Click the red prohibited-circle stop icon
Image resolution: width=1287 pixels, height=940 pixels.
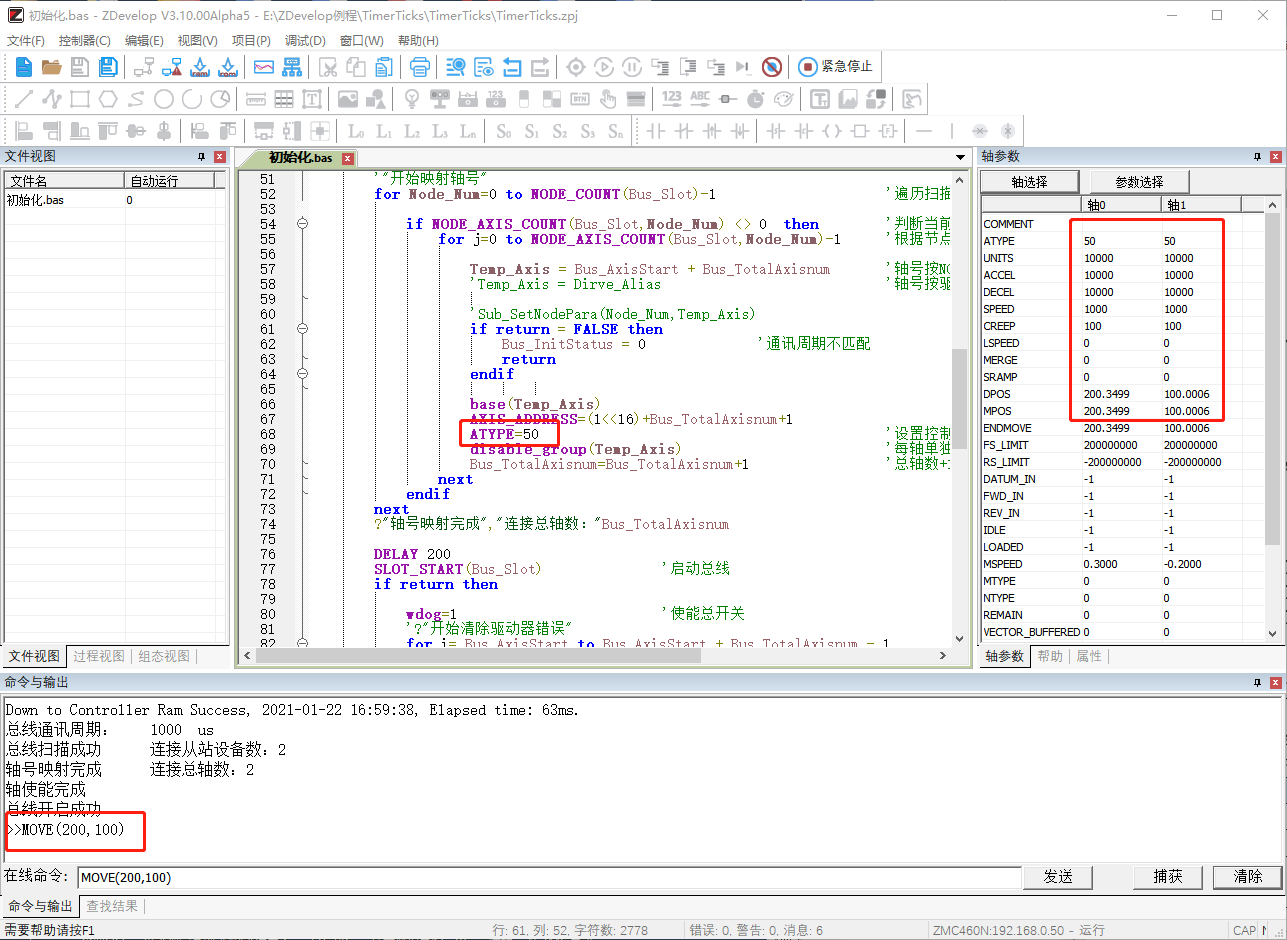coord(771,67)
